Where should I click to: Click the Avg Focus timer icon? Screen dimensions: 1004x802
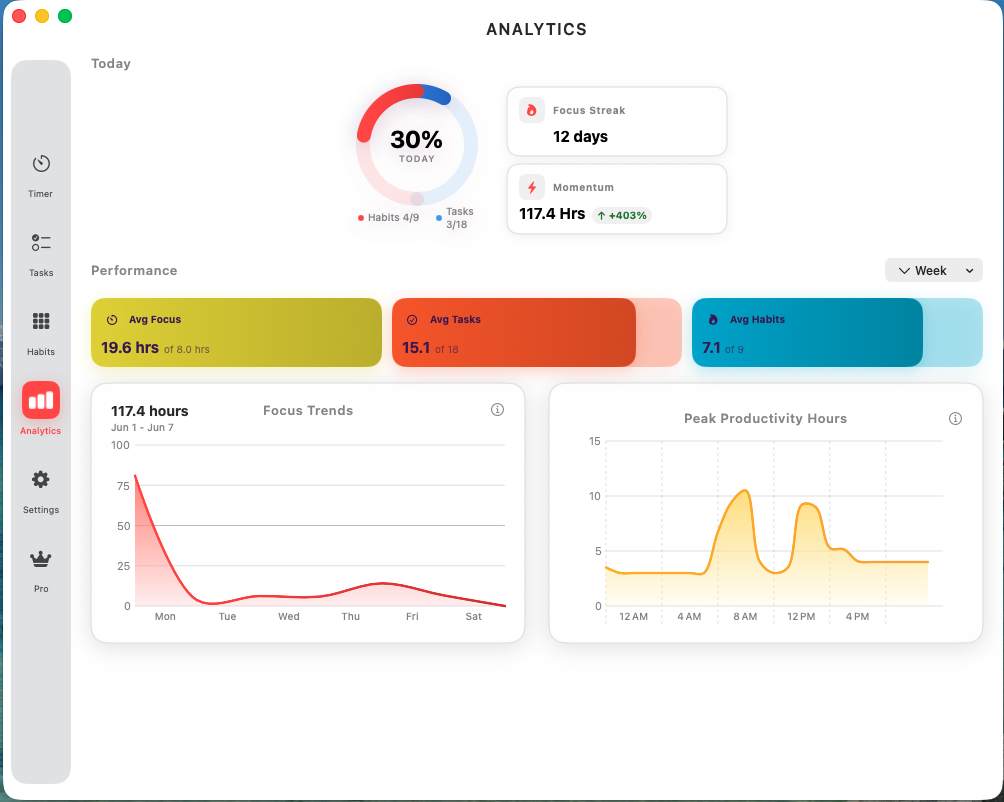point(112,319)
